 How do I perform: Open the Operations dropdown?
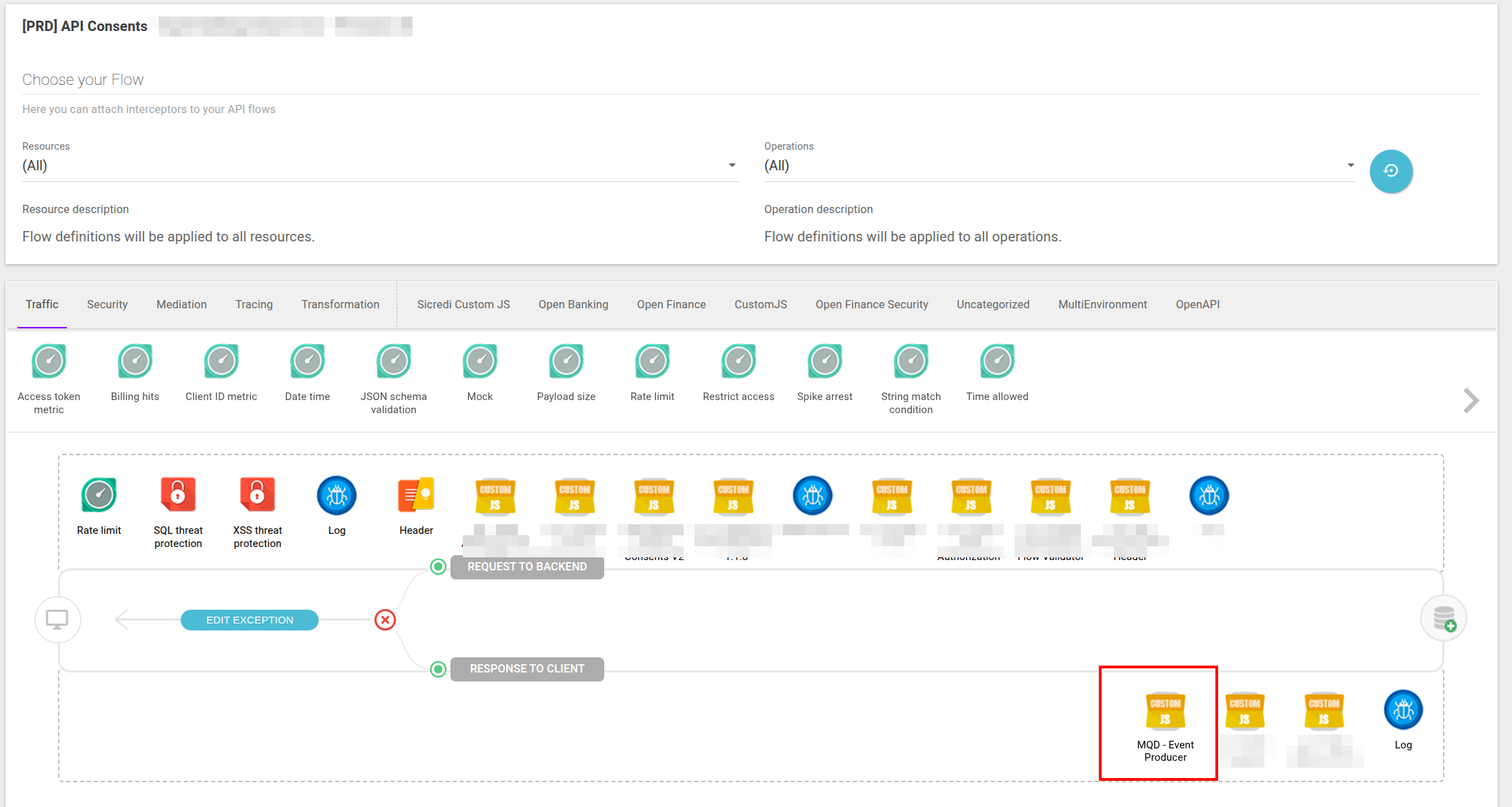pyautogui.click(x=1059, y=166)
